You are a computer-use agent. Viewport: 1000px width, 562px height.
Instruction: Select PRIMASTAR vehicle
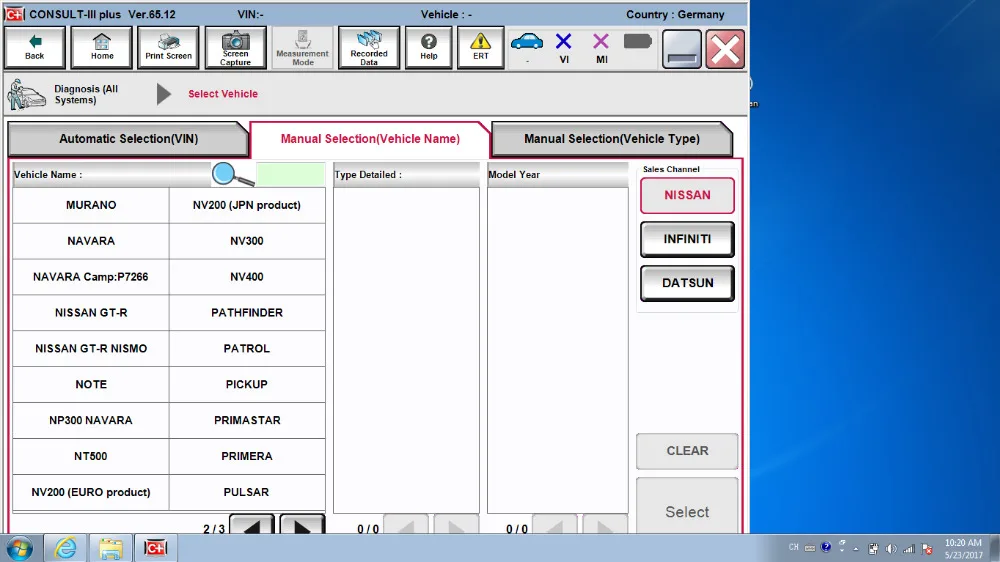(247, 420)
